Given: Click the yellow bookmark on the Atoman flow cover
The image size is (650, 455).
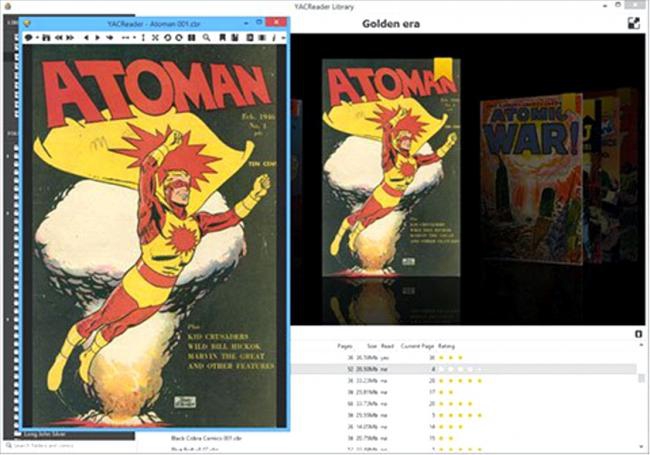Looking at the screenshot, I should coord(443,69).
